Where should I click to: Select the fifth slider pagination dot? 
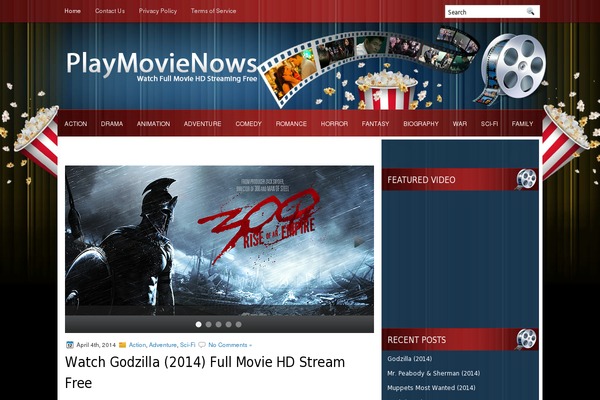(x=238, y=324)
